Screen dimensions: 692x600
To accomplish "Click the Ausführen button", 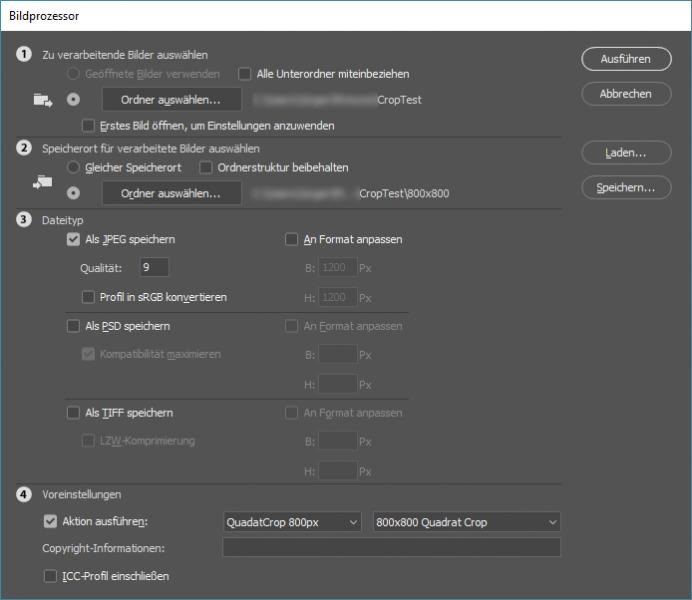I will pos(626,59).
